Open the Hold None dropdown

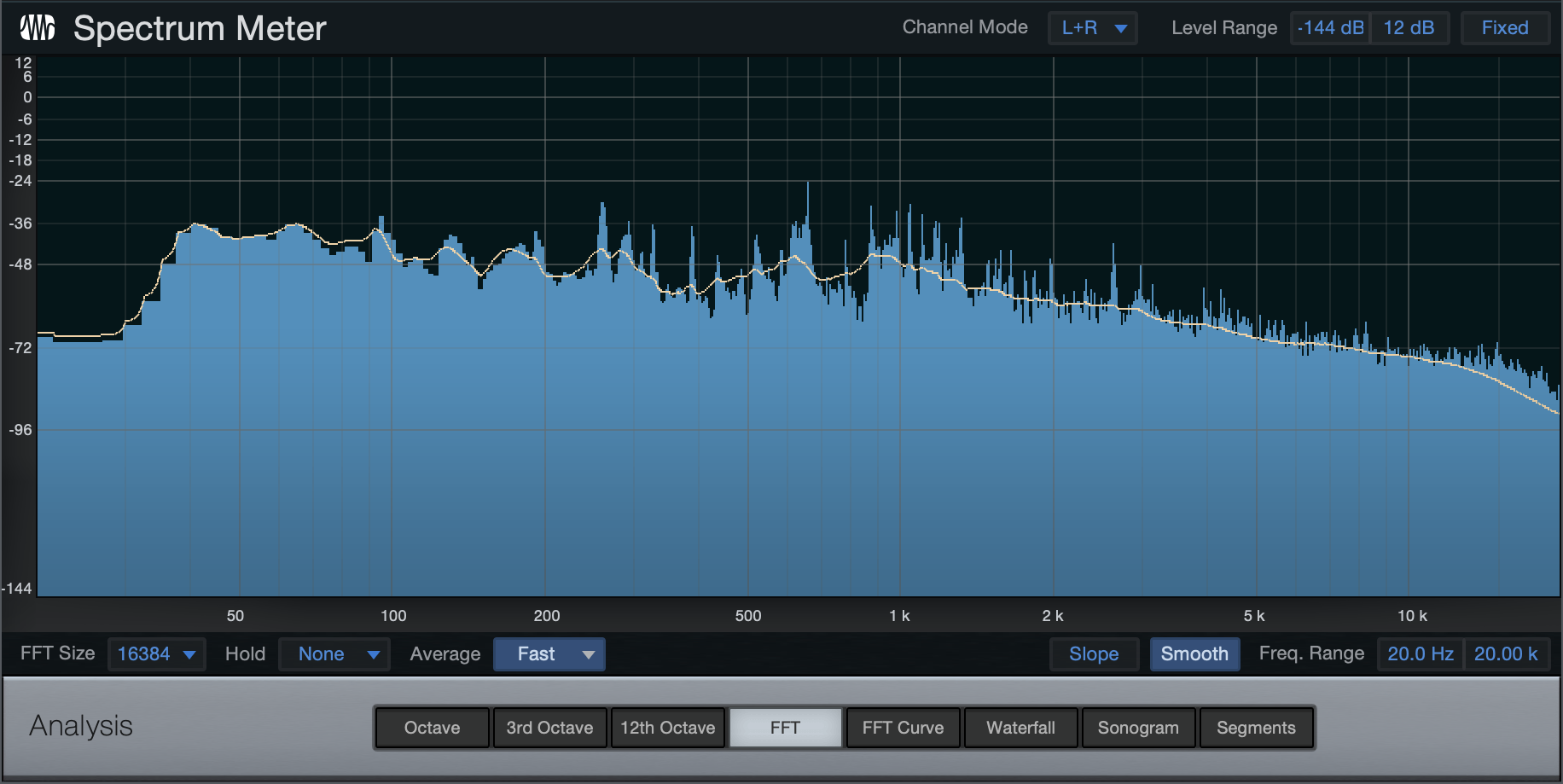tap(334, 654)
